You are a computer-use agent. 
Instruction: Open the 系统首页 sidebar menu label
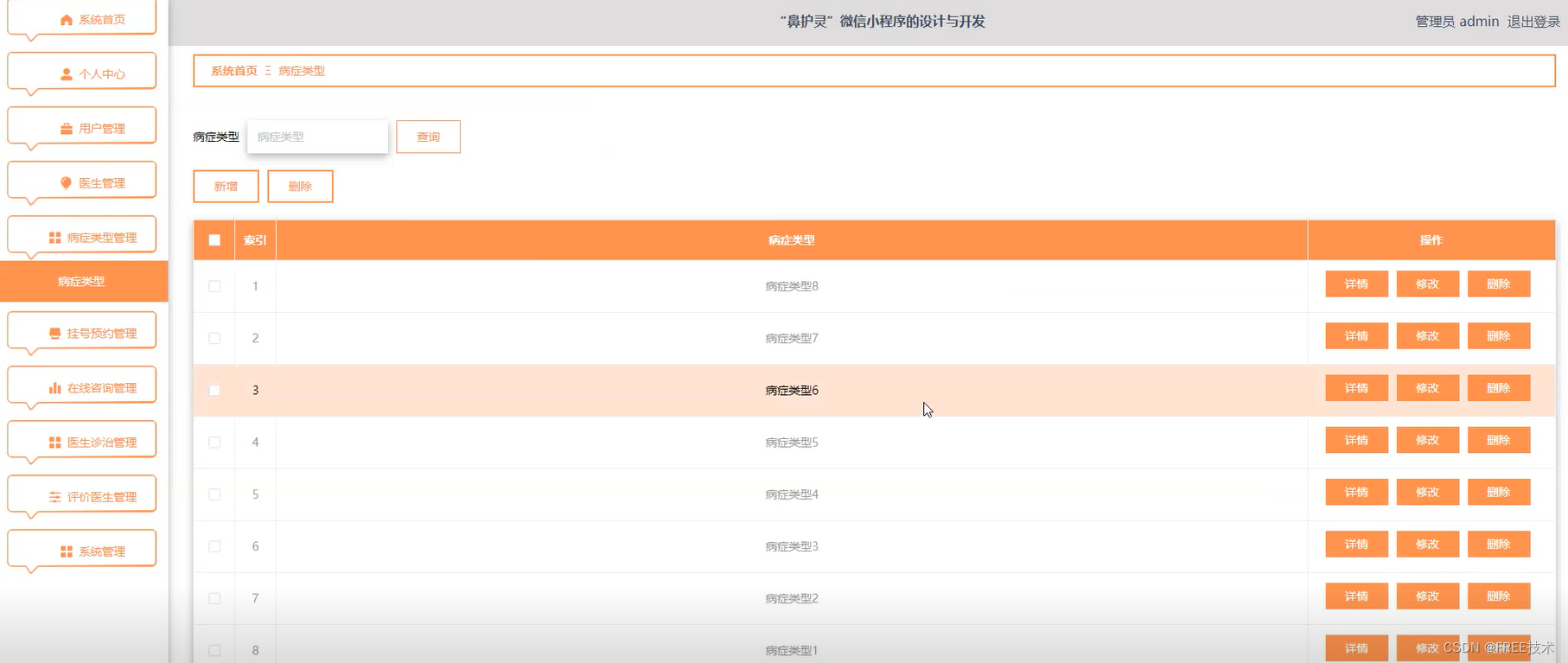102,20
